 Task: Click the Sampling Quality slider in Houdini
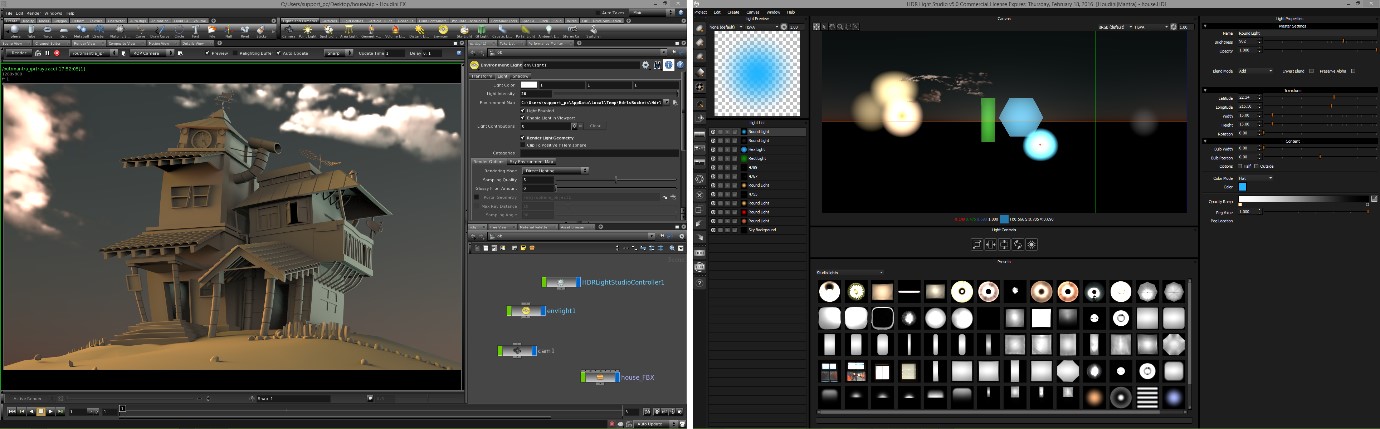[x=617, y=179]
